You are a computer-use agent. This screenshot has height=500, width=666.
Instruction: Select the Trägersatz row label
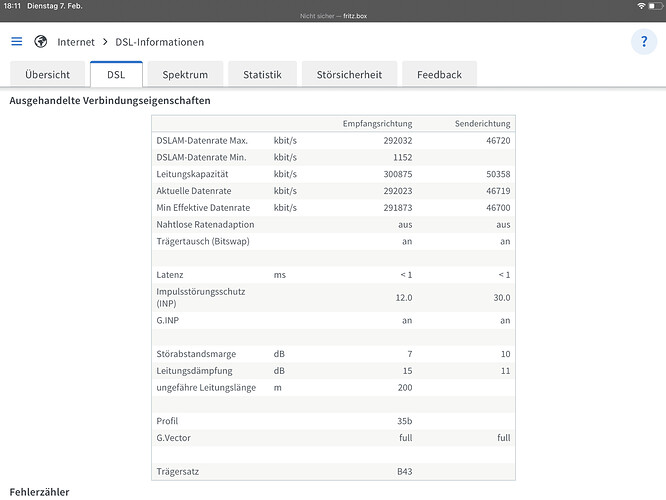point(178,472)
